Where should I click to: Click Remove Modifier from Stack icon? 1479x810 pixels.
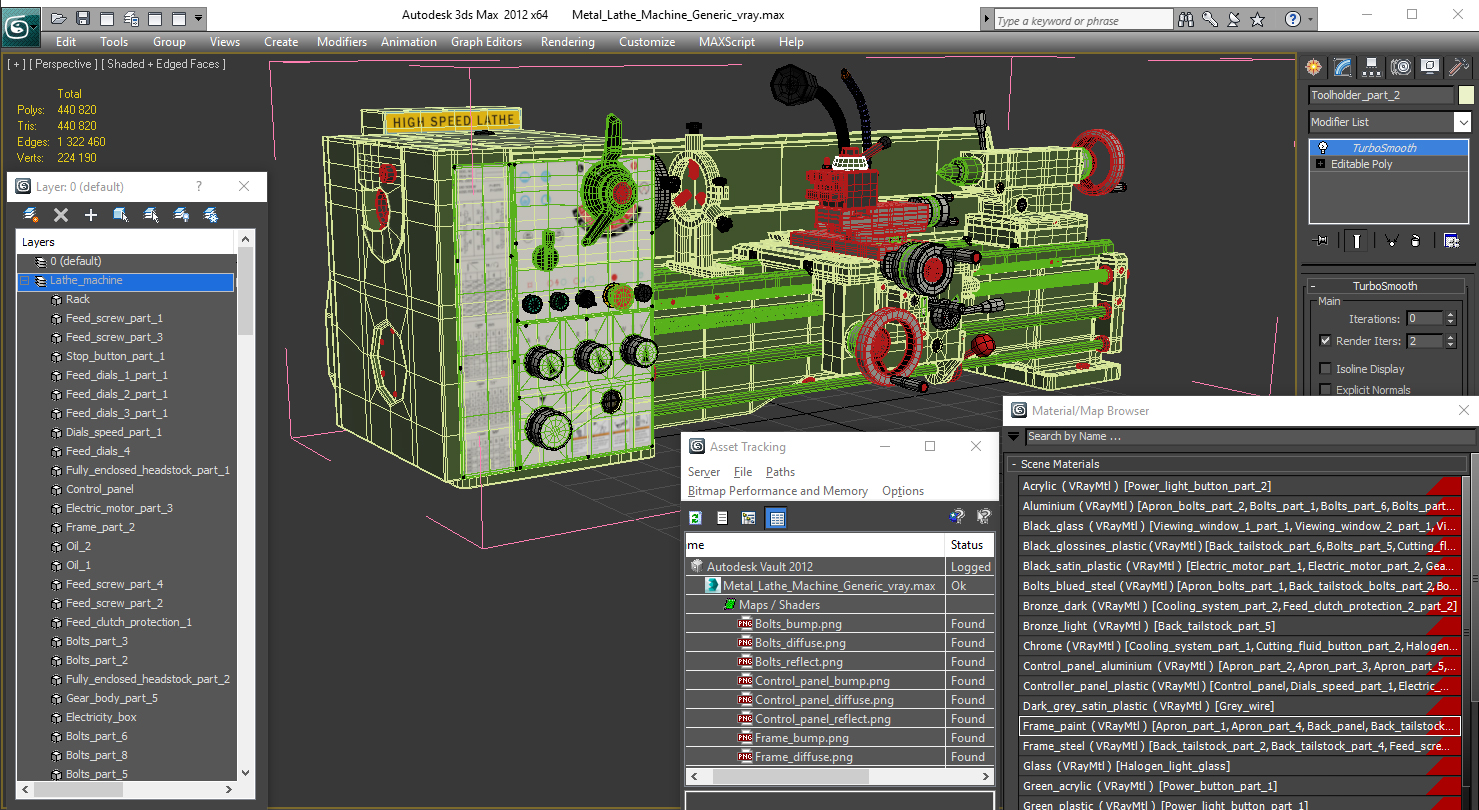1415,240
